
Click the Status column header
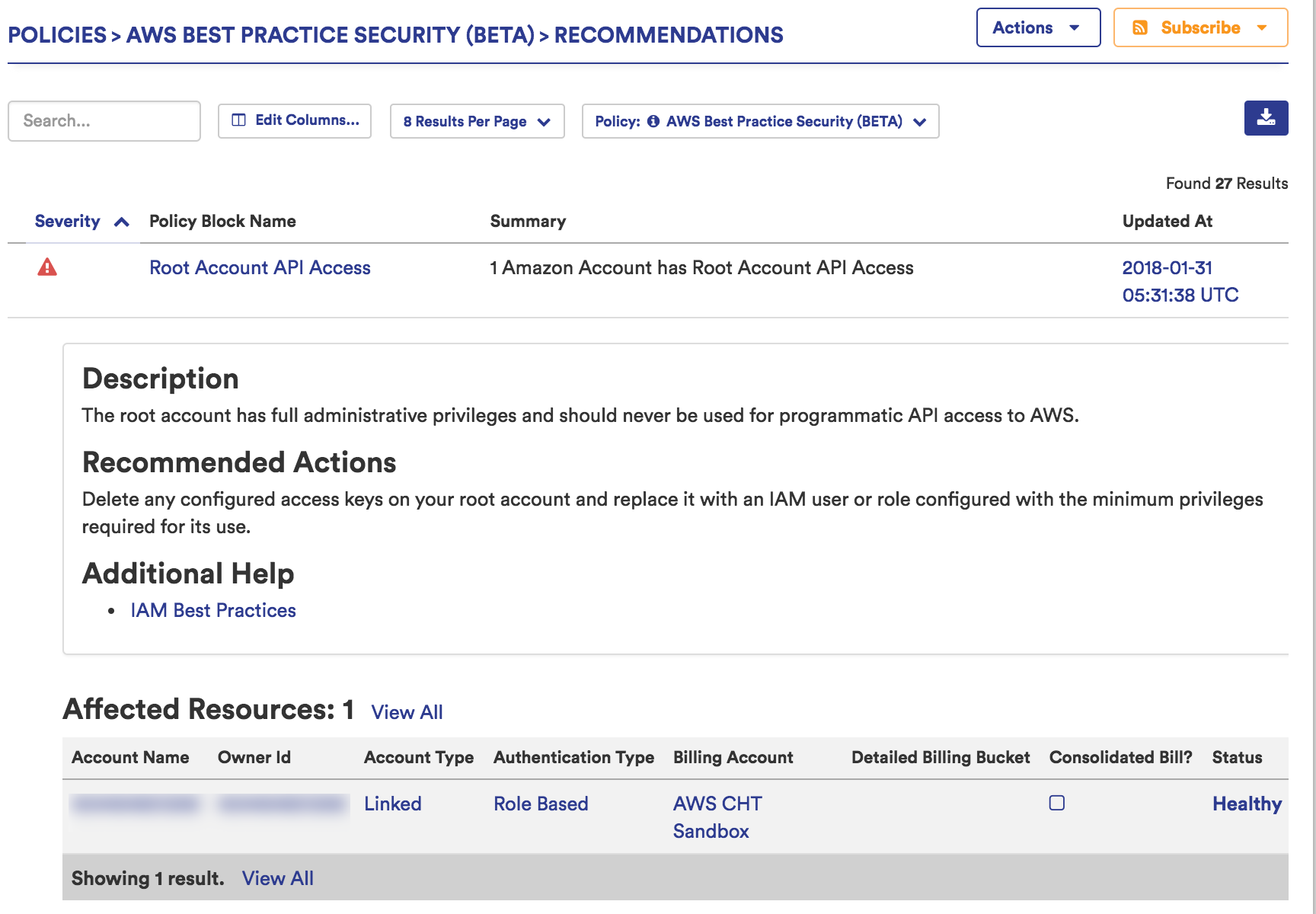pos(1237,757)
